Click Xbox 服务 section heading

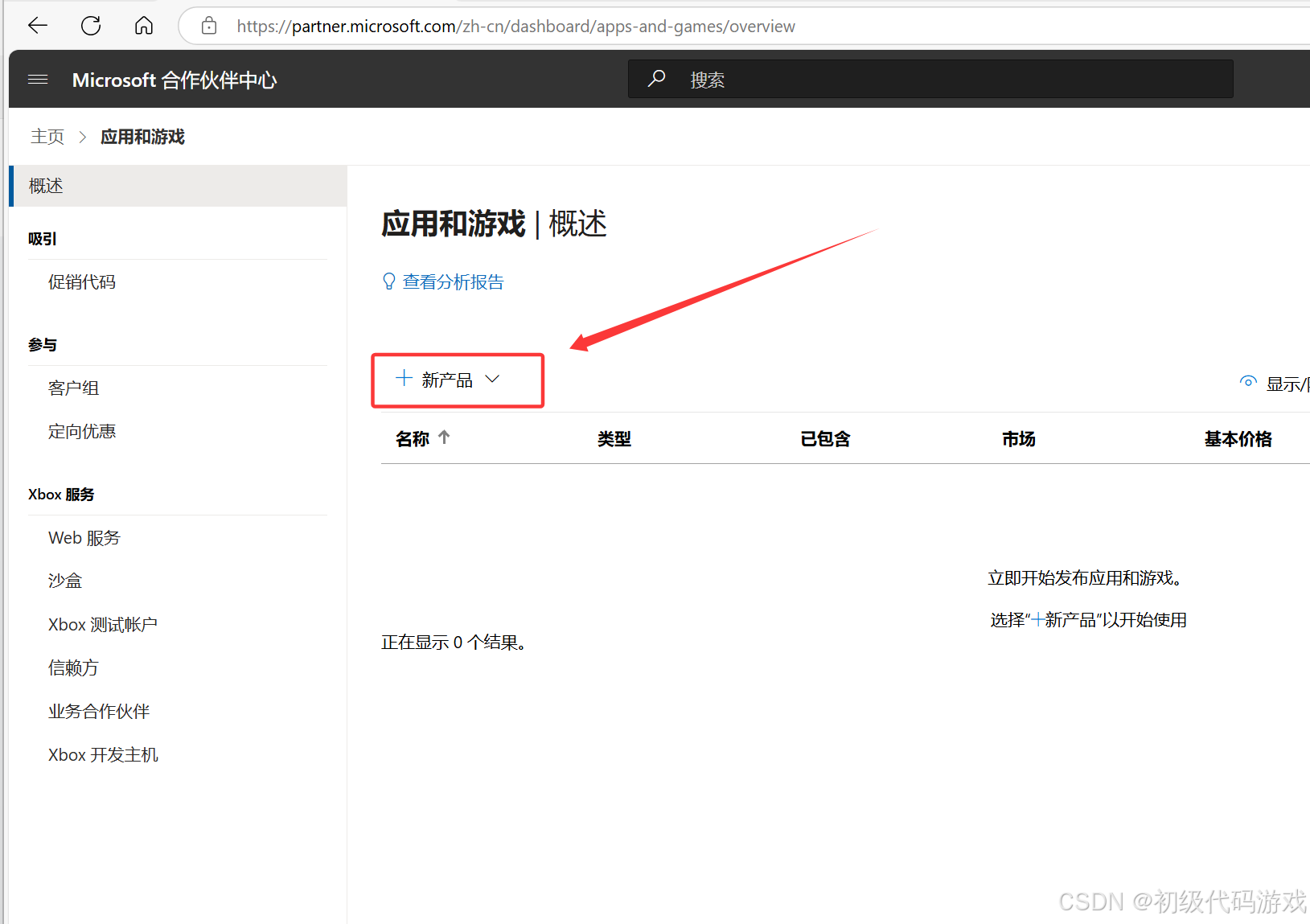coord(61,495)
